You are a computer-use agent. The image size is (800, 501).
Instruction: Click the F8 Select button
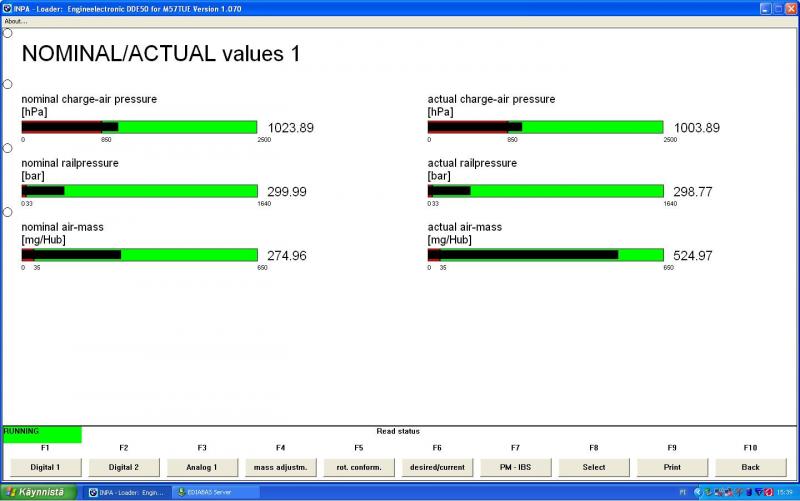[594, 467]
